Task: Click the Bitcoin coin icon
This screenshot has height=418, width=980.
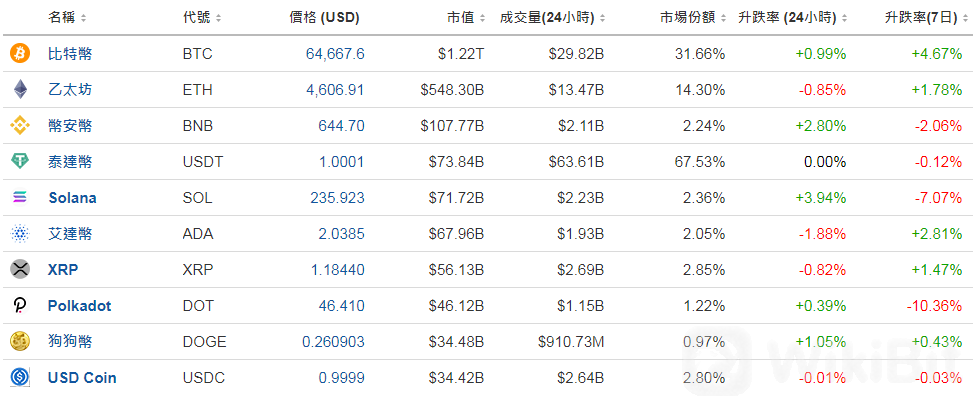Action: pos(20,54)
